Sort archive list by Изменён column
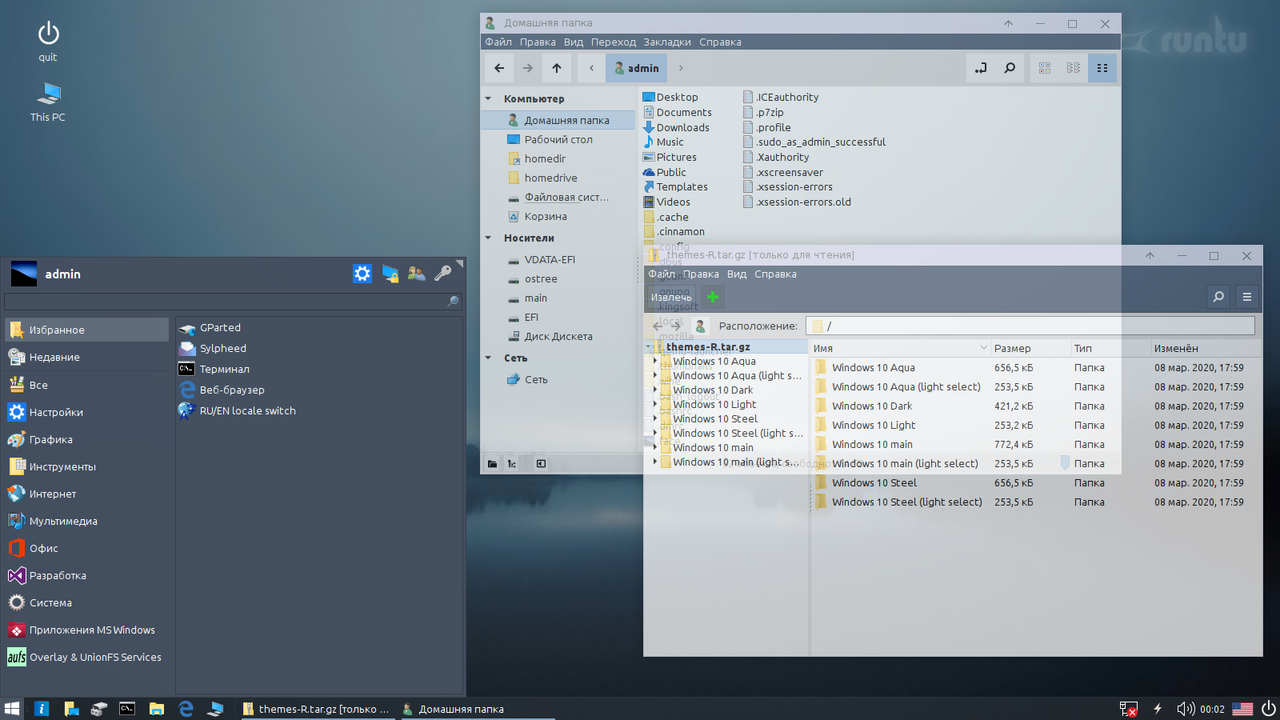This screenshot has height=720, width=1280. 1205,348
